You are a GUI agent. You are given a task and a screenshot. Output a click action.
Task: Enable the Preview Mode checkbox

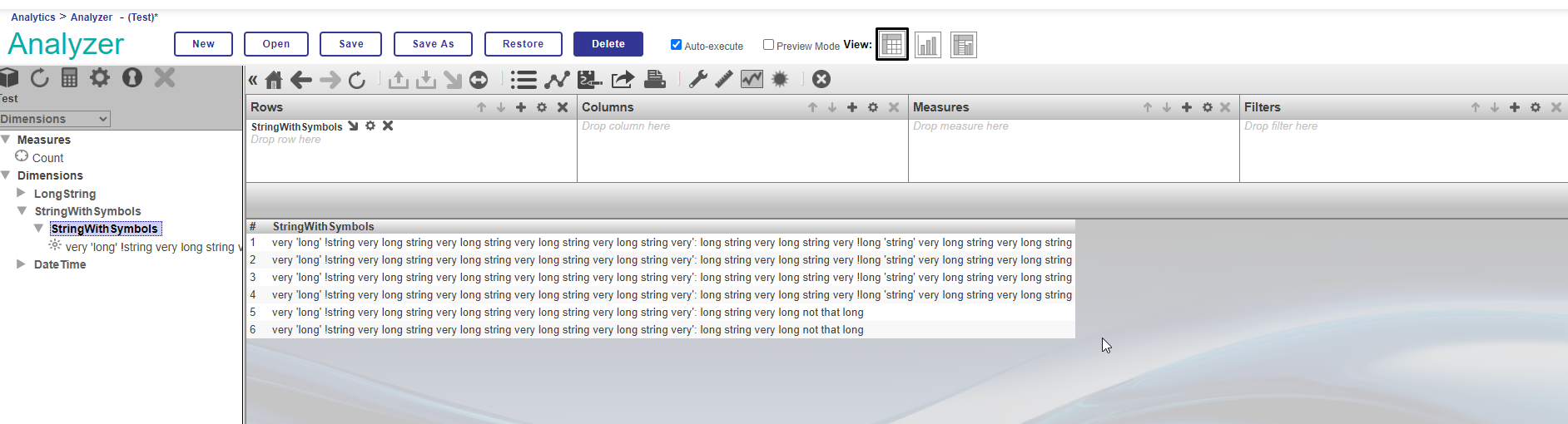tap(768, 45)
